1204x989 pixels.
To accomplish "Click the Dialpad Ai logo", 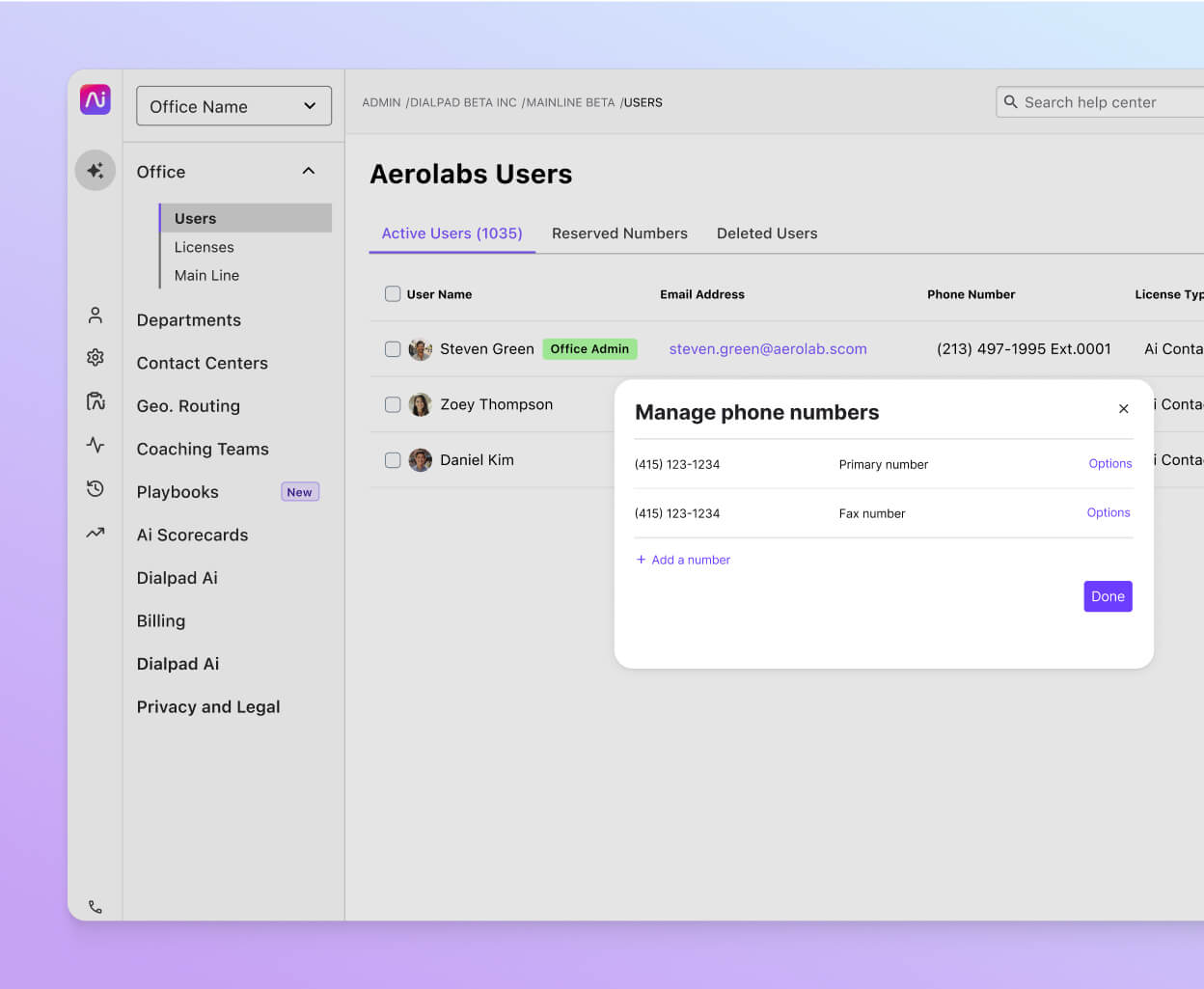I will click(95, 98).
